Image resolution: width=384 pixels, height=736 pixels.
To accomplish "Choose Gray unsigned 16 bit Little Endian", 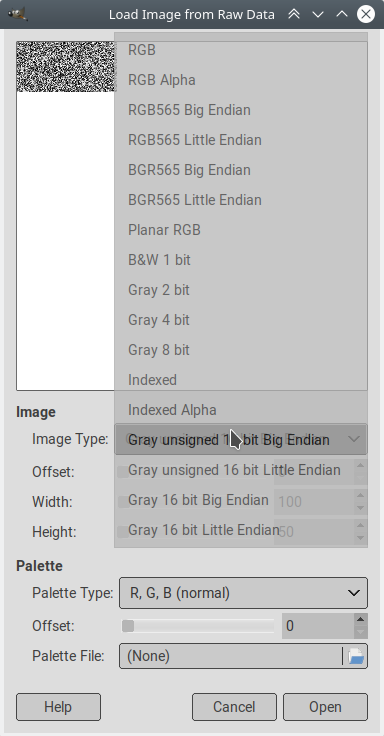I will [240, 470].
